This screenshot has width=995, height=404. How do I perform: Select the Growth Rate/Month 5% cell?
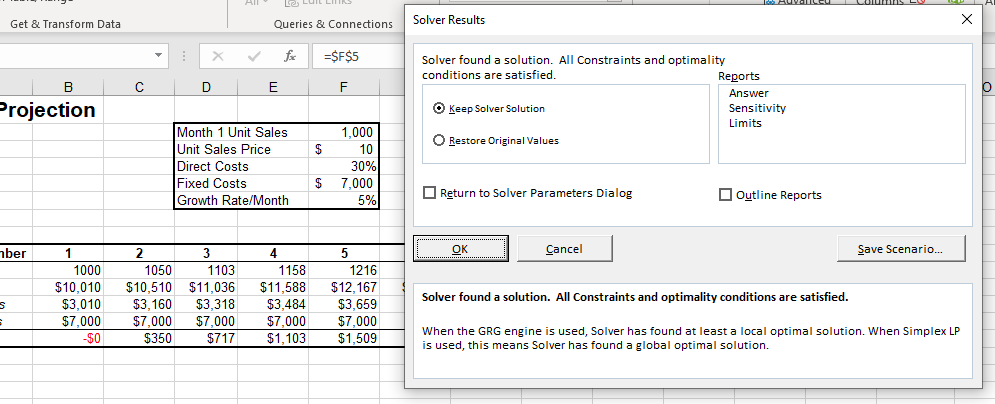click(343, 200)
